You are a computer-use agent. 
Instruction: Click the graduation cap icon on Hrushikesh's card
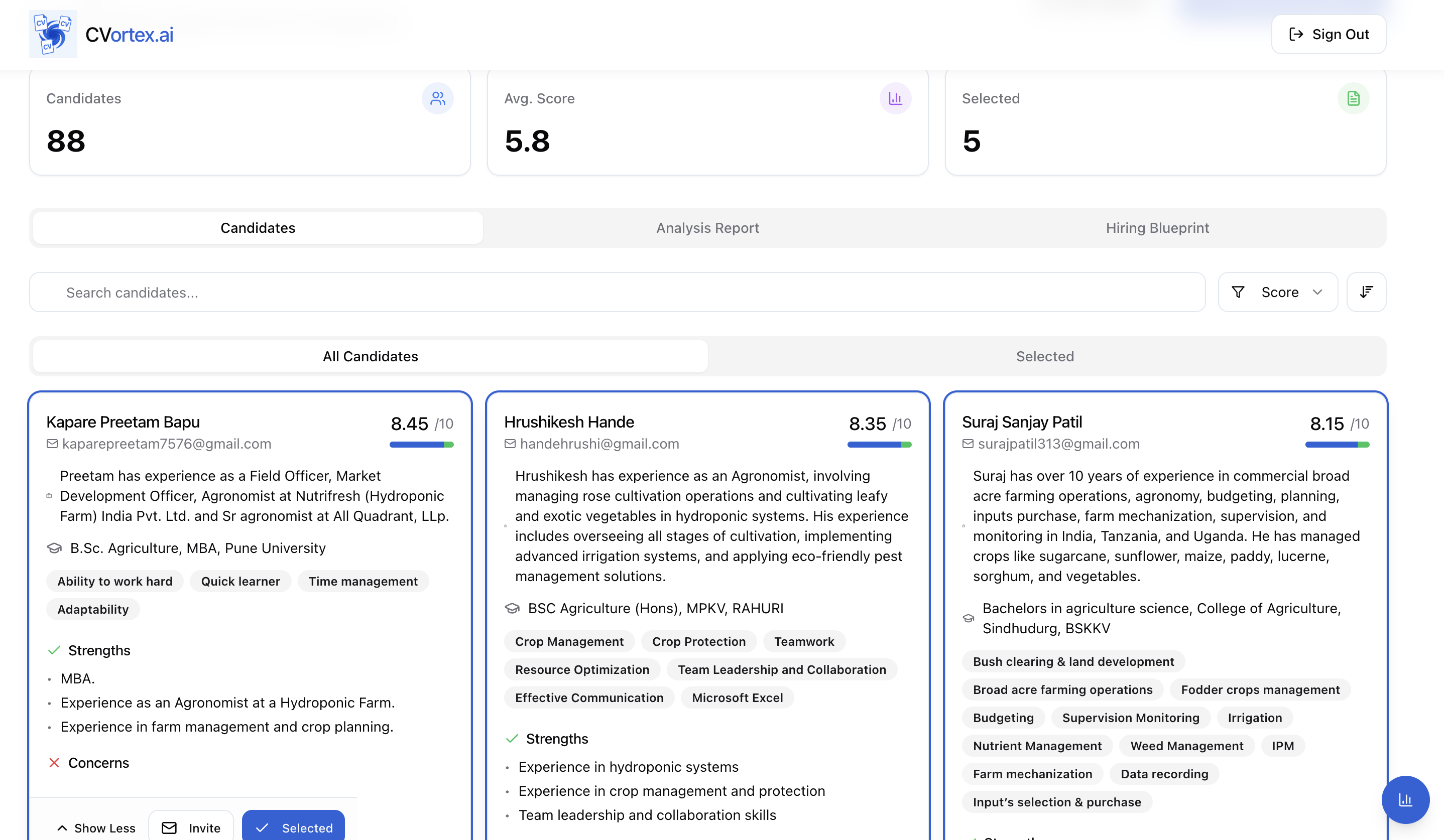[512, 608]
